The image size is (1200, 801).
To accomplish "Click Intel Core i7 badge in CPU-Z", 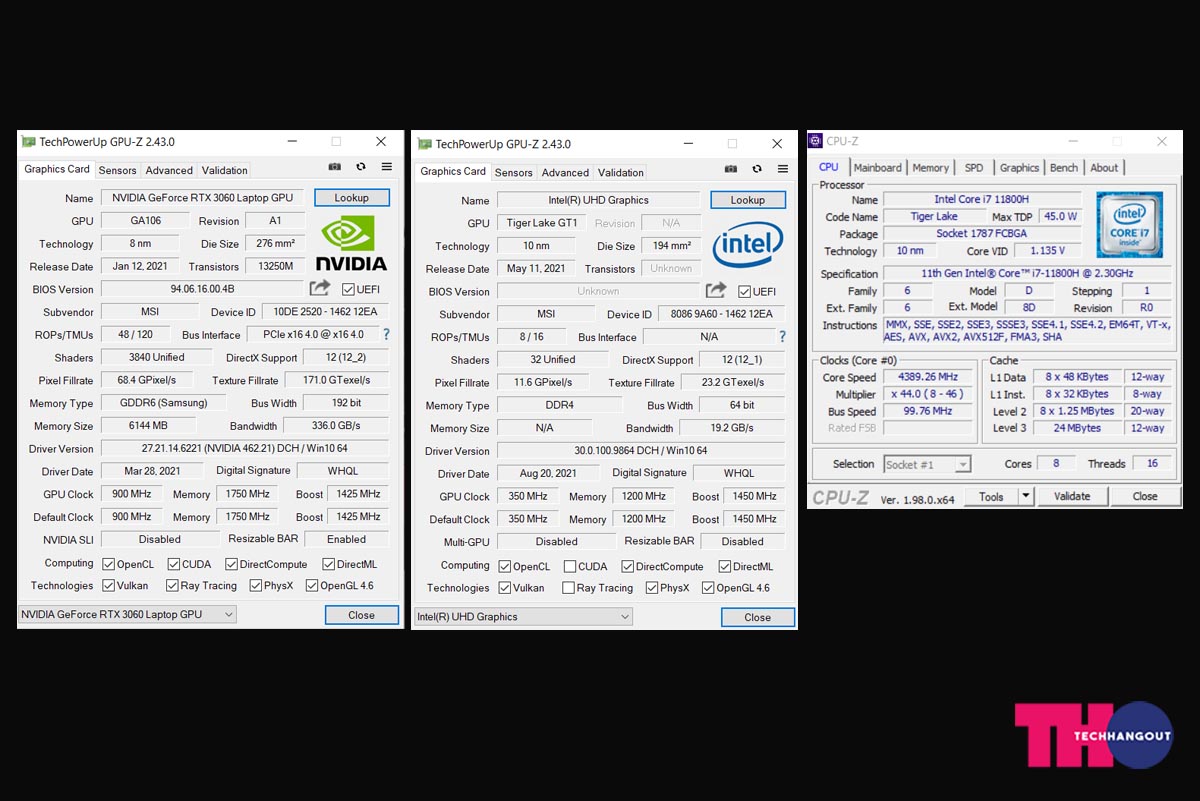I will pos(1130,225).
